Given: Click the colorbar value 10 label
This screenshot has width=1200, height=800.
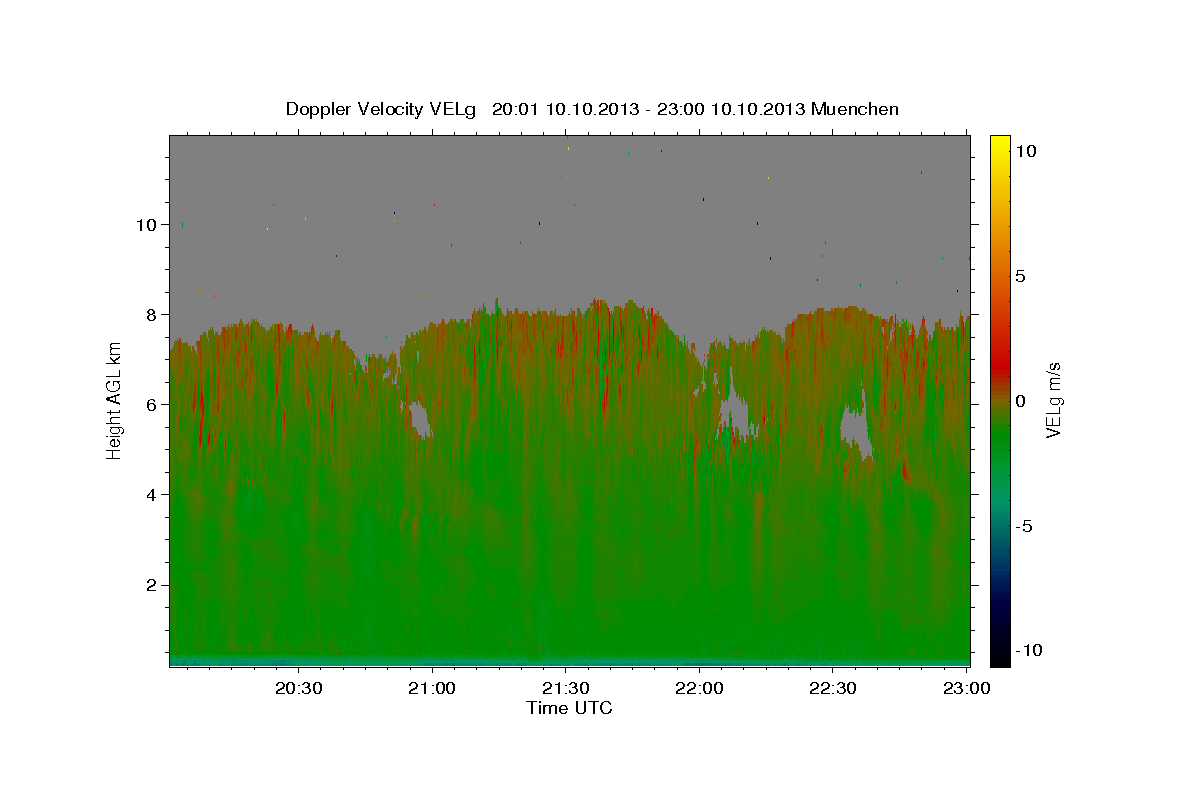Looking at the screenshot, I should [1025, 151].
